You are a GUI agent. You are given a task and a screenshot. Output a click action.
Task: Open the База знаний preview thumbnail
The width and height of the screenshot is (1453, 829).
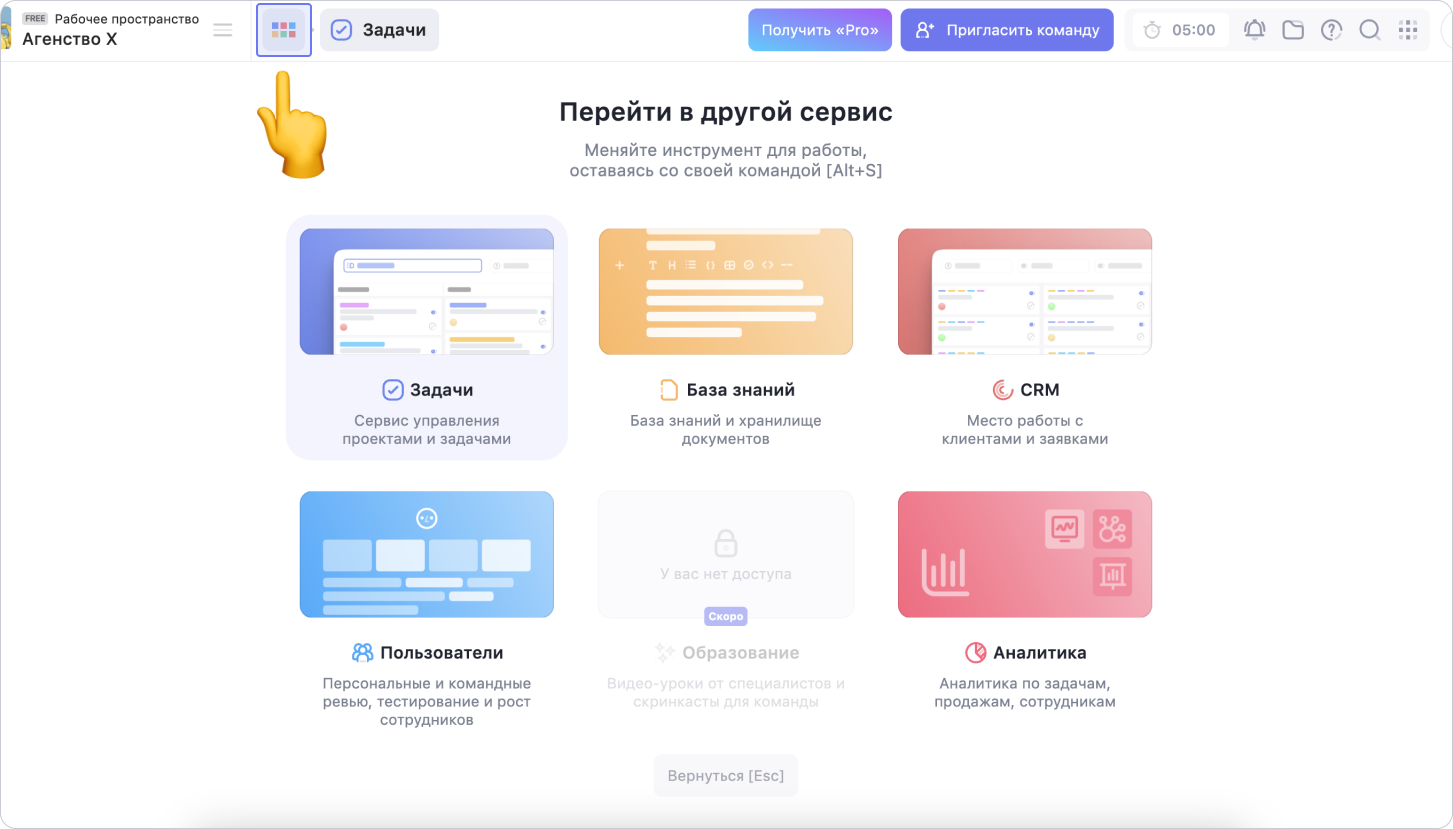[x=725, y=291]
